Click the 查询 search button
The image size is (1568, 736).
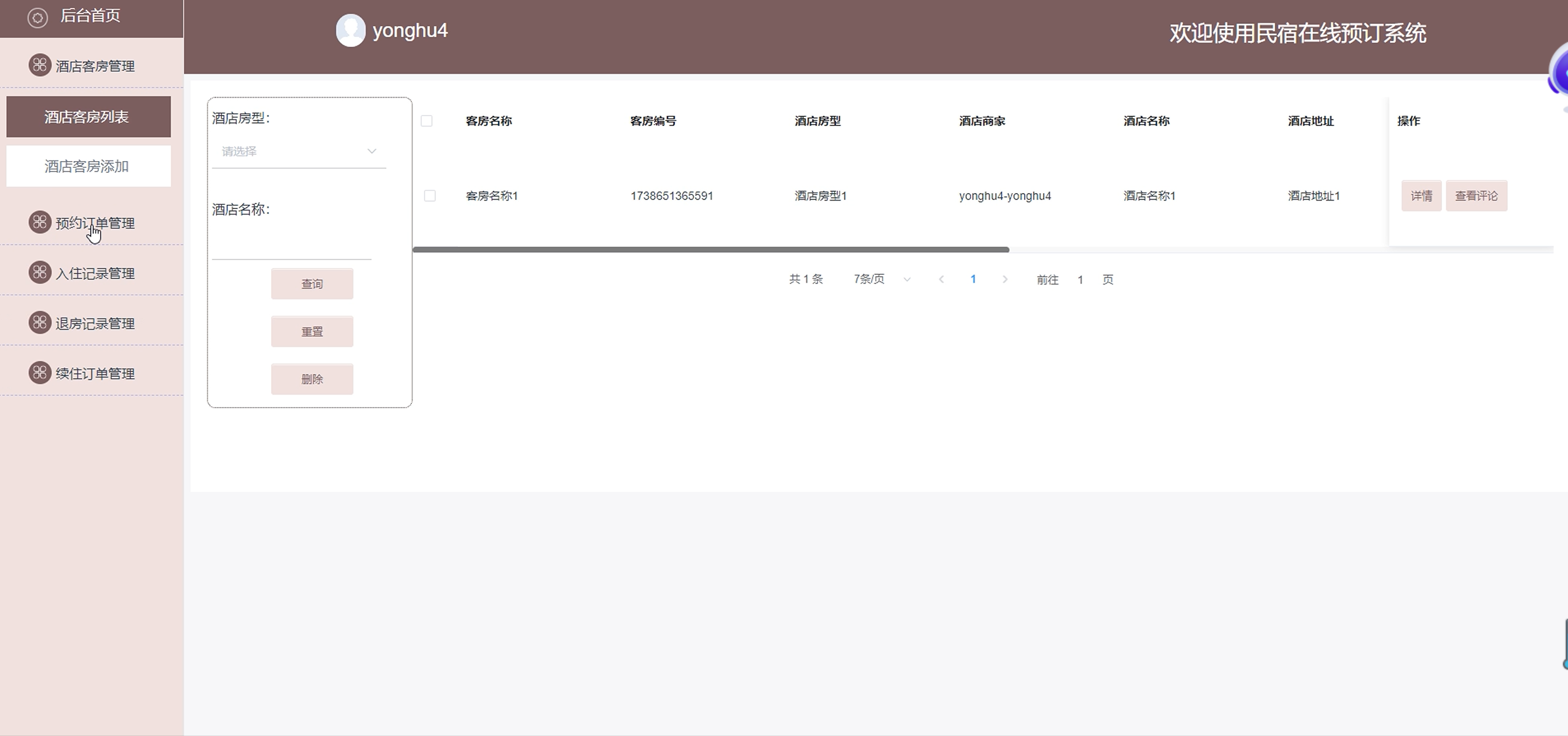coord(312,284)
